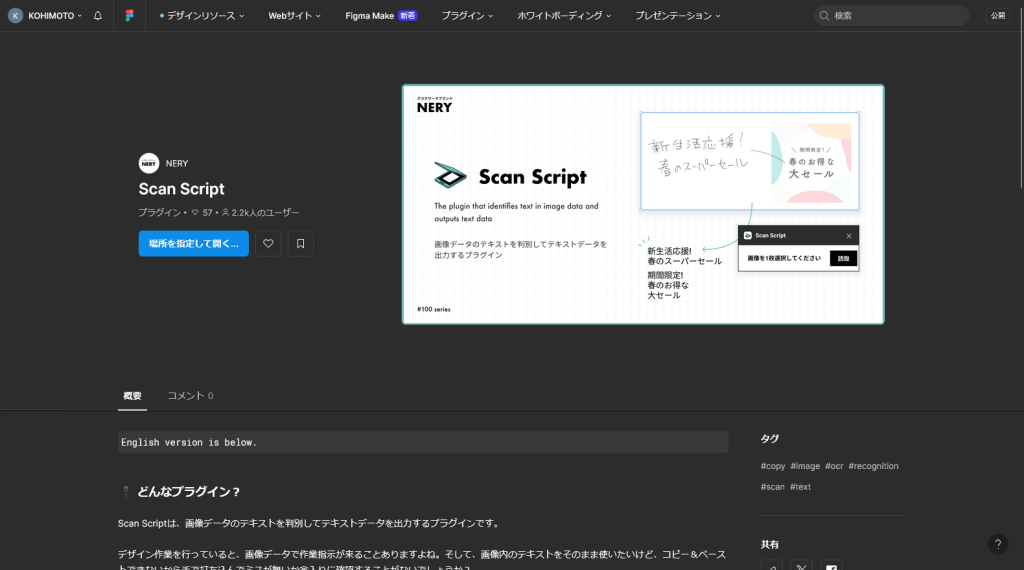Open the help question mark button
The width and height of the screenshot is (1024, 570).
coord(997,544)
